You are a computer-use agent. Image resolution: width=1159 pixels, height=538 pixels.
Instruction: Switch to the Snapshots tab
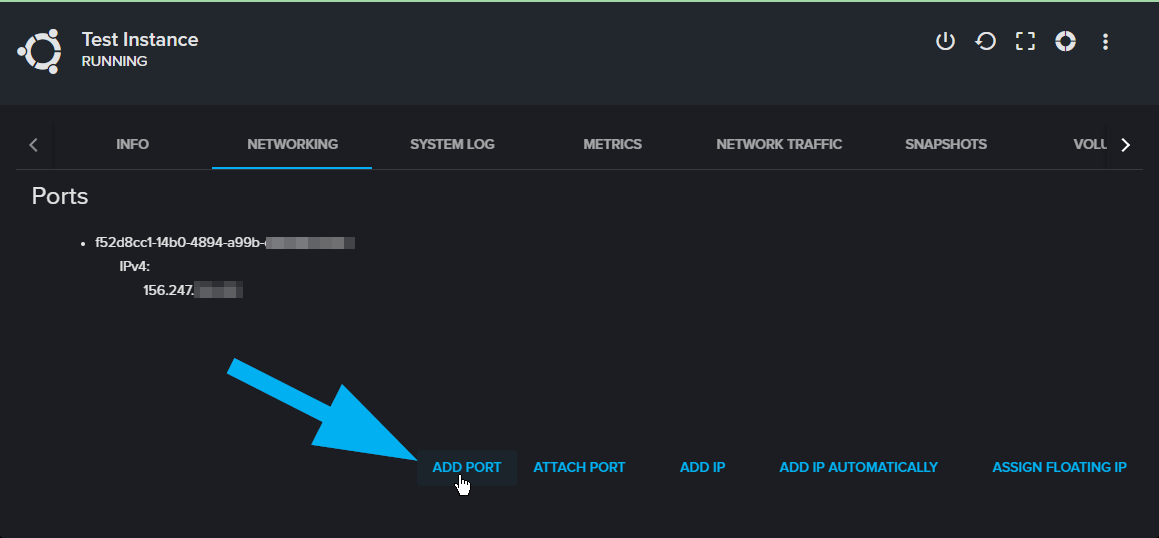pyautogui.click(x=945, y=145)
